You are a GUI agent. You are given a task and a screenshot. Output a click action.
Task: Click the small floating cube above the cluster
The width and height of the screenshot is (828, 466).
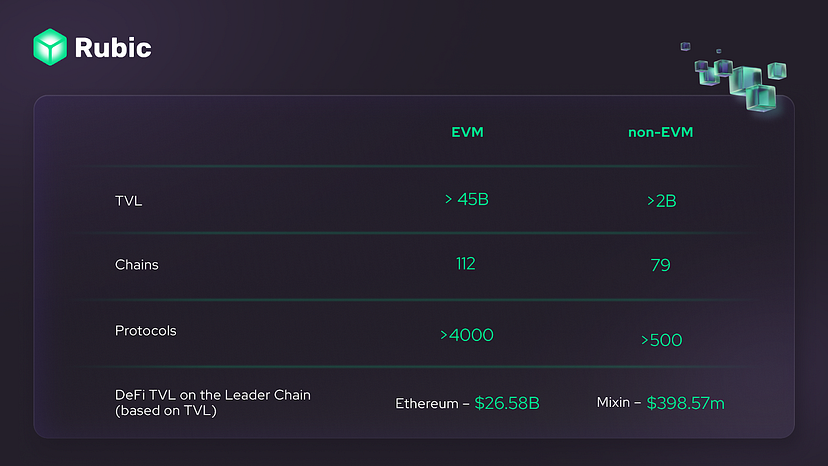(x=685, y=46)
